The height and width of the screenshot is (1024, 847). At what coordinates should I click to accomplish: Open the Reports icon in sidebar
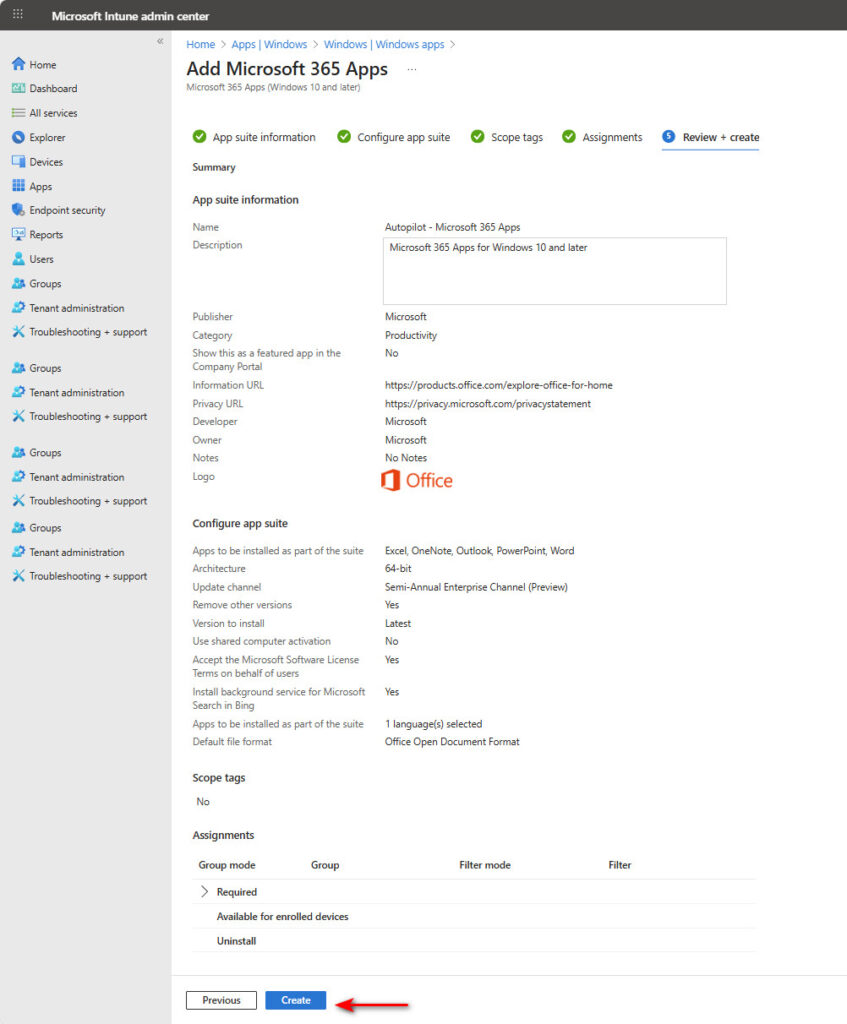coord(18,235)
